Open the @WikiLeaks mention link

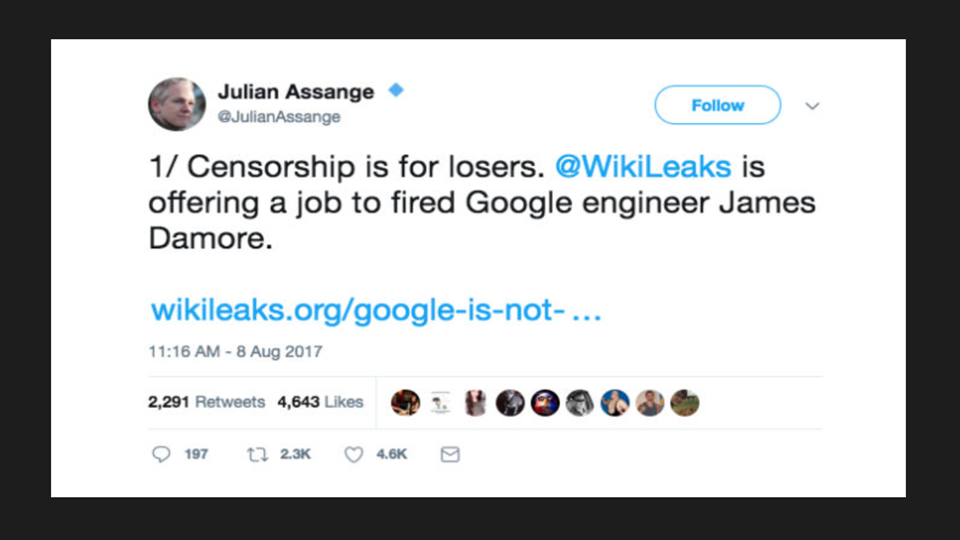pyautogui.click(x=643, y=165)
